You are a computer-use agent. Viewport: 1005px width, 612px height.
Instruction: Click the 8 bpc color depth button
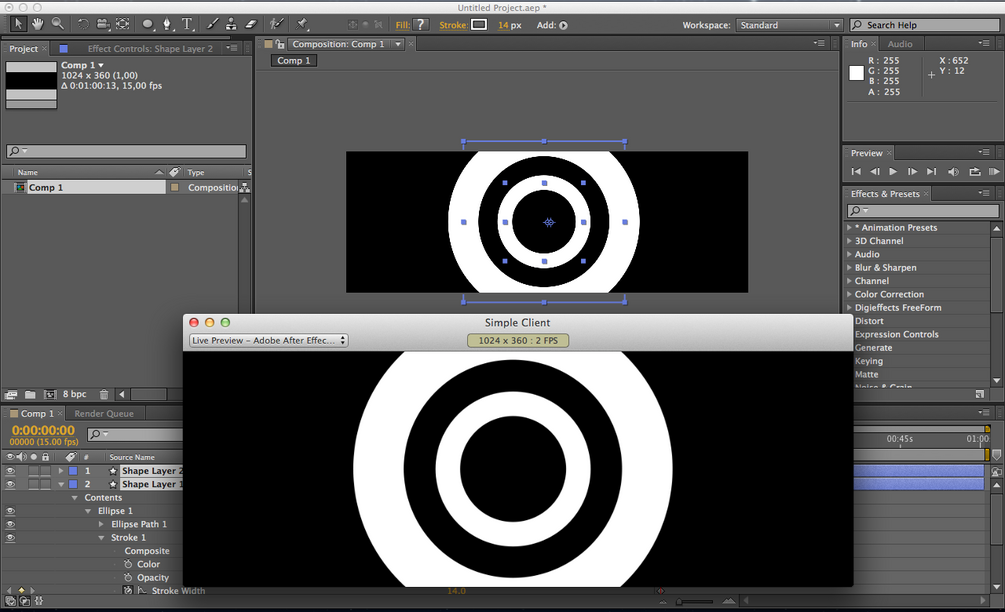[x=74, y=395]
